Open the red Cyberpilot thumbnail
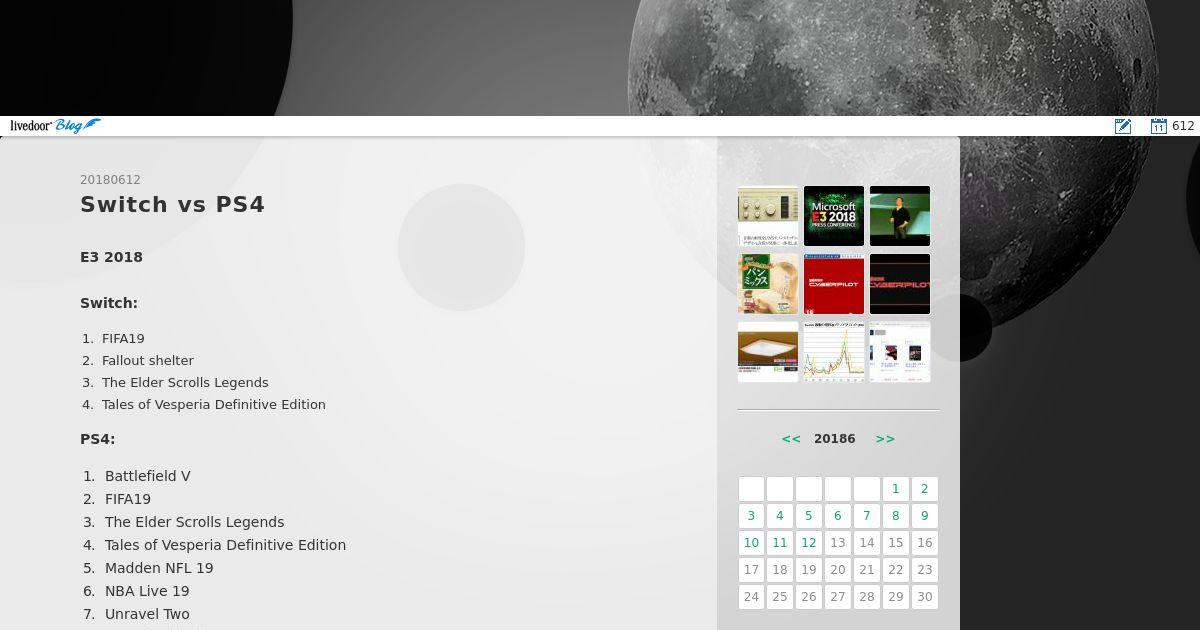The height and width of the screenshot is (630, 1200). point(834,284)
